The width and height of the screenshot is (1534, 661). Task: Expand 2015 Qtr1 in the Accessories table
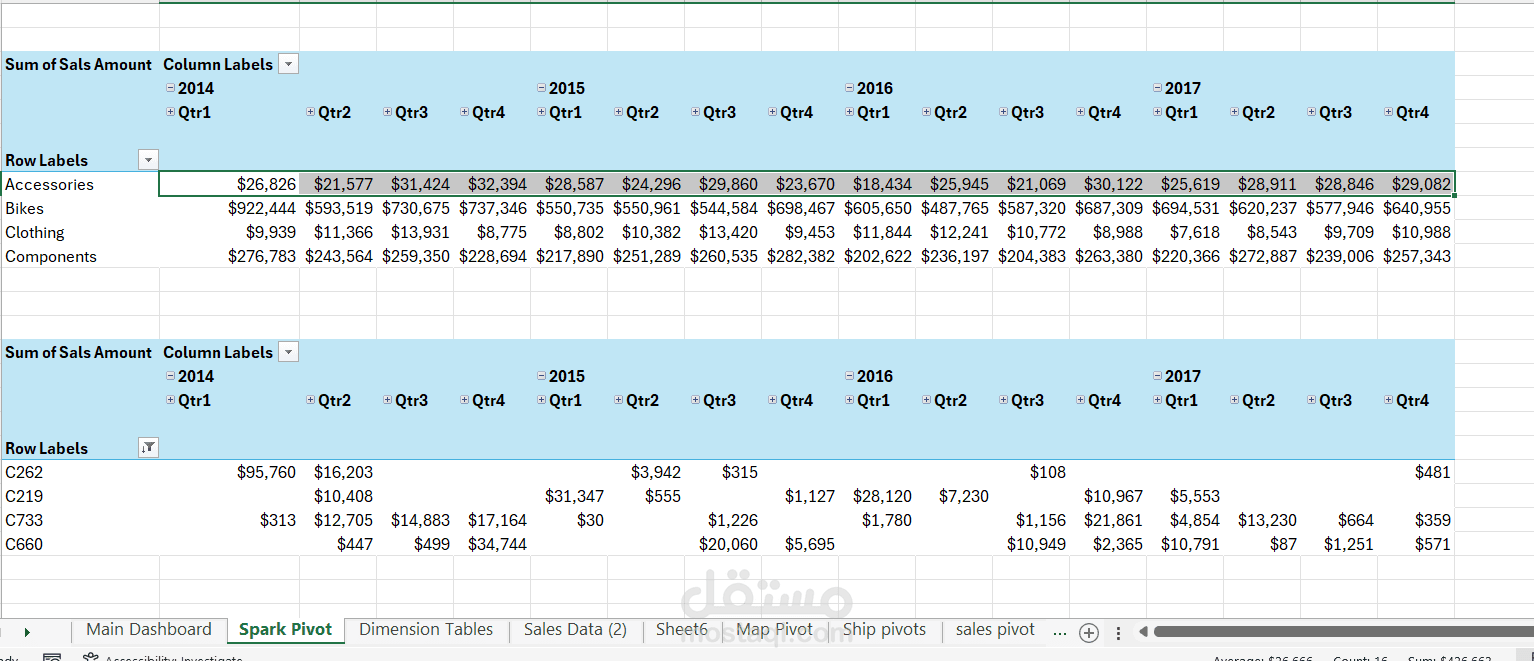pyautogui.click(x=541, y=112)
